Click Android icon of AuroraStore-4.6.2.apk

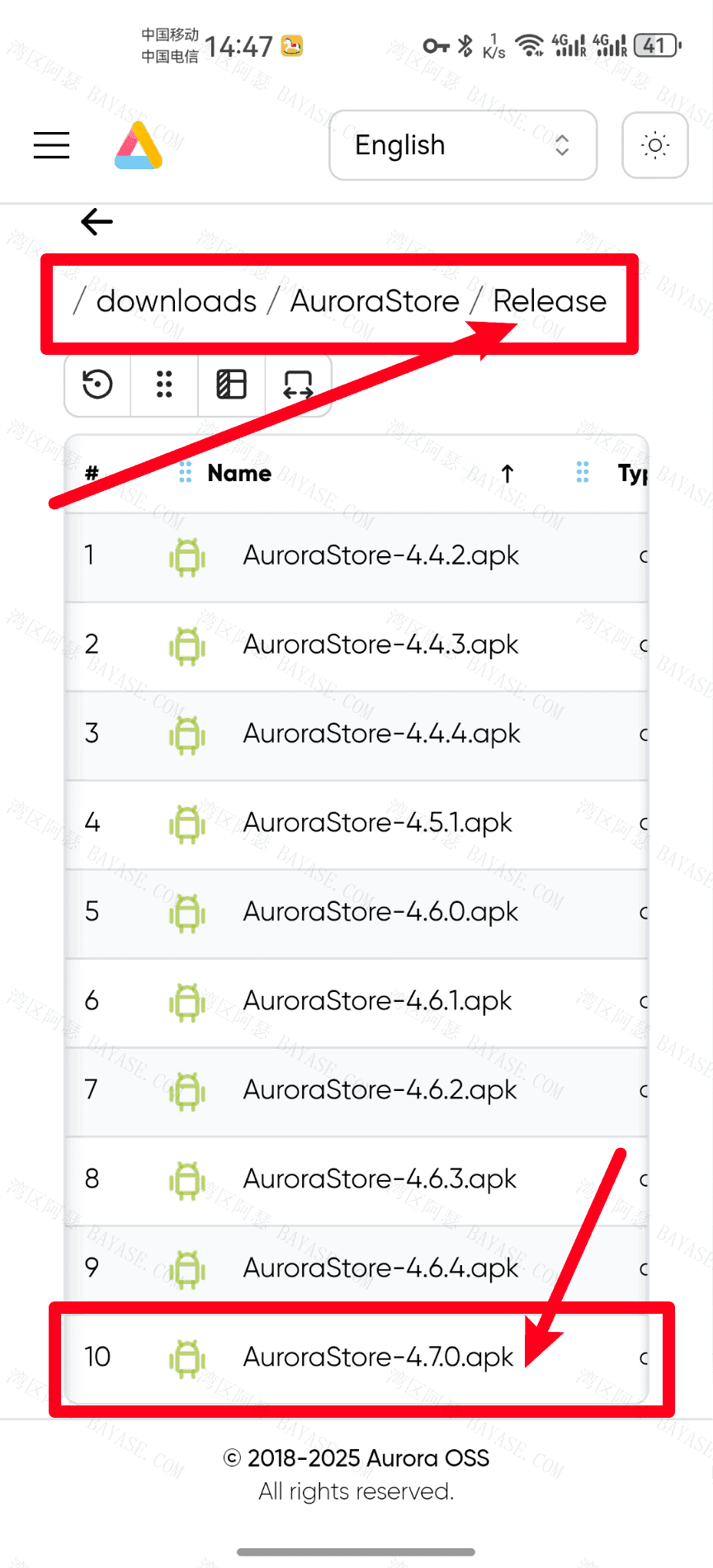click(x=187, y=1092)
